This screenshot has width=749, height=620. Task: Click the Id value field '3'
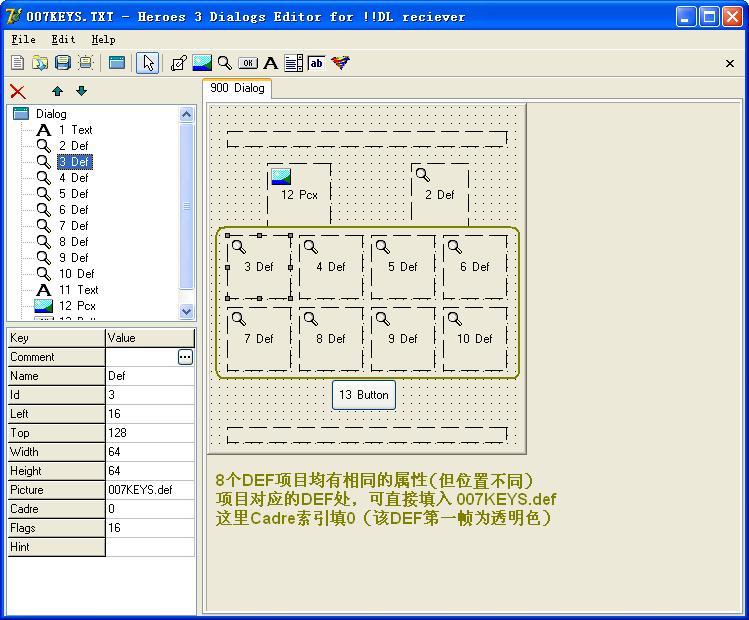pos(150,395)
